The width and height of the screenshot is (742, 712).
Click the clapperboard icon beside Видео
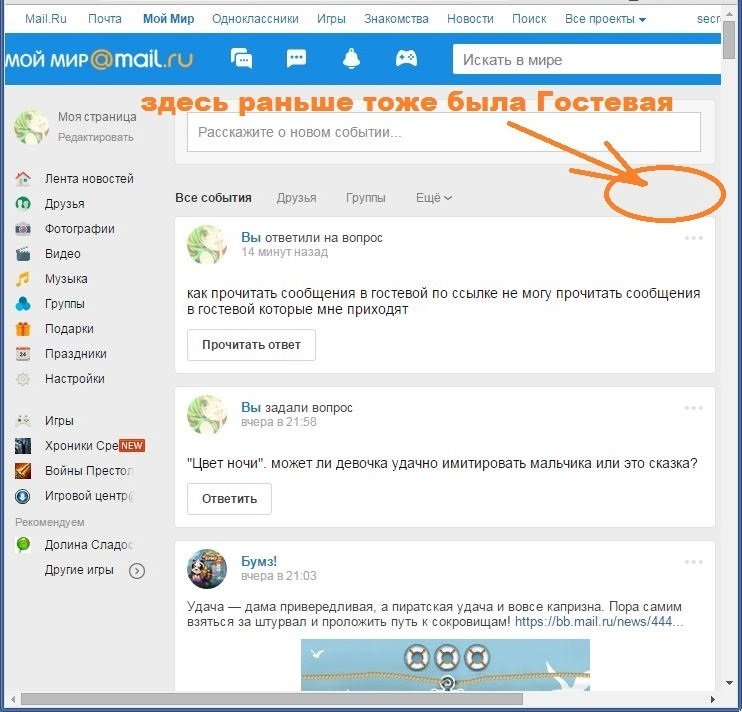pyautogui.click(x=23, y=254)
